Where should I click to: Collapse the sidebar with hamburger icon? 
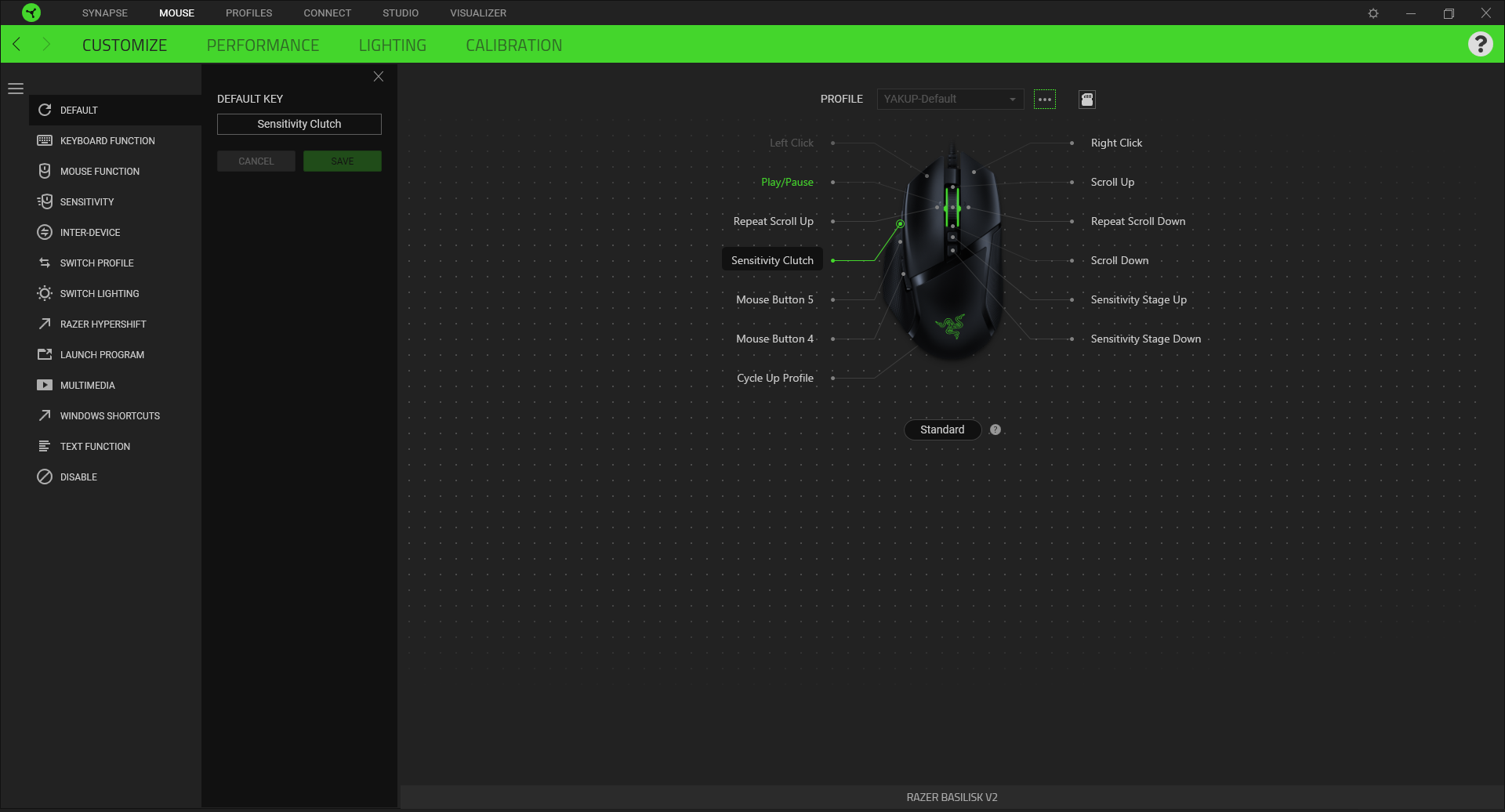click(x=16, y=89)
